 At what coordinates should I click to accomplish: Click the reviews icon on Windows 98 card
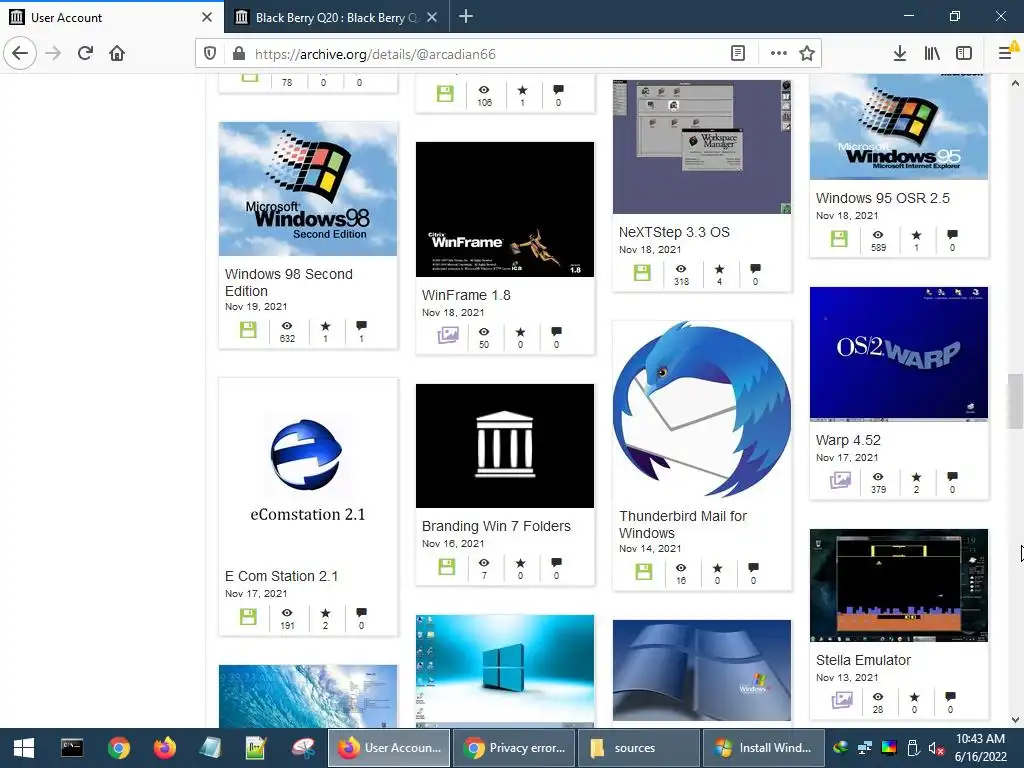pyautogui.click(x=361, y=326)
